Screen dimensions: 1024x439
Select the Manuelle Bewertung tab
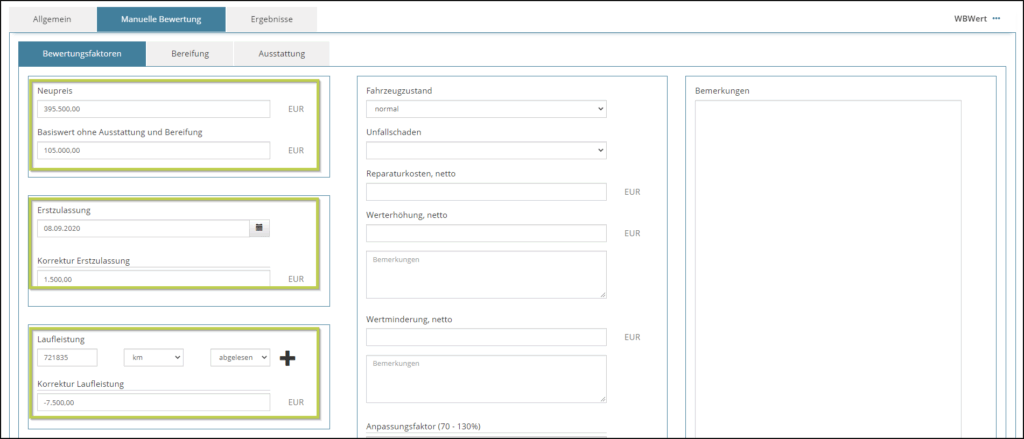click(161, 19)
